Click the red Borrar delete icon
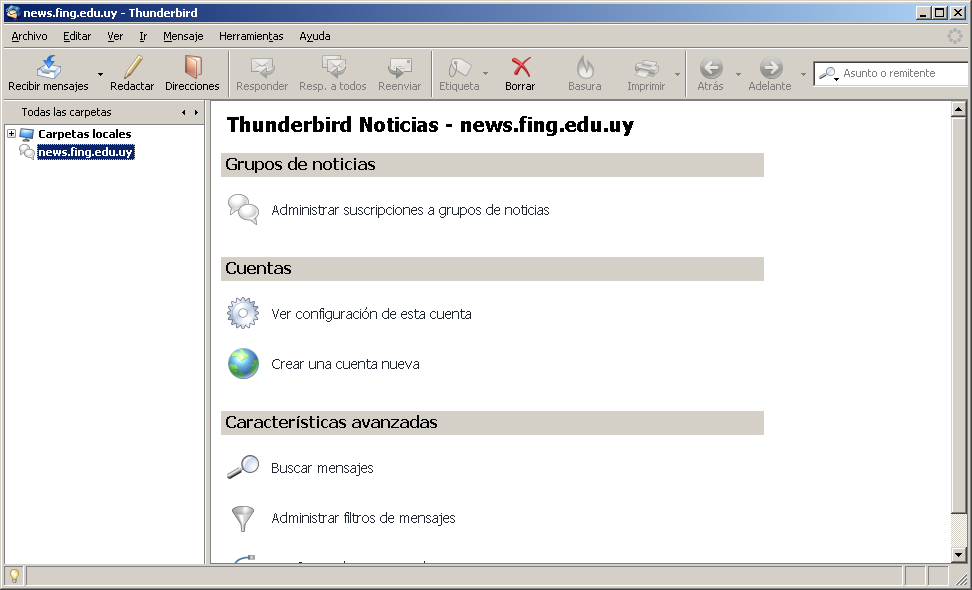972x590 pixels. point(521,67)
